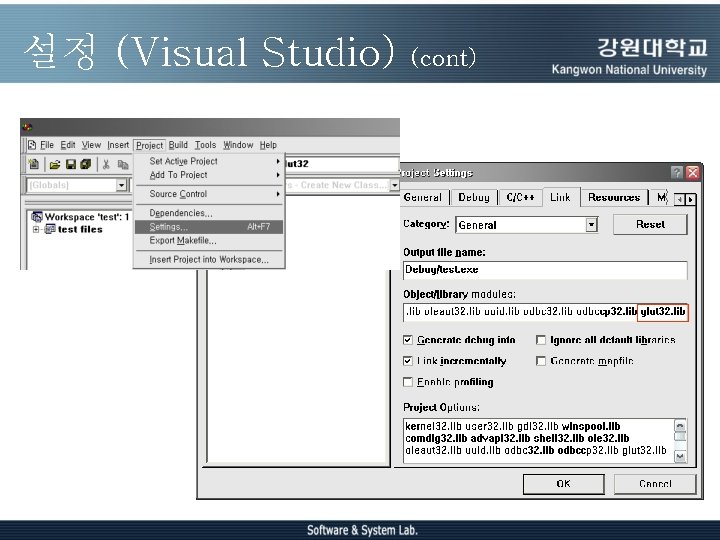The image size is (720, 540).
Task: Click Project Options scrollbar down arrow
Action: pos(680,456)
